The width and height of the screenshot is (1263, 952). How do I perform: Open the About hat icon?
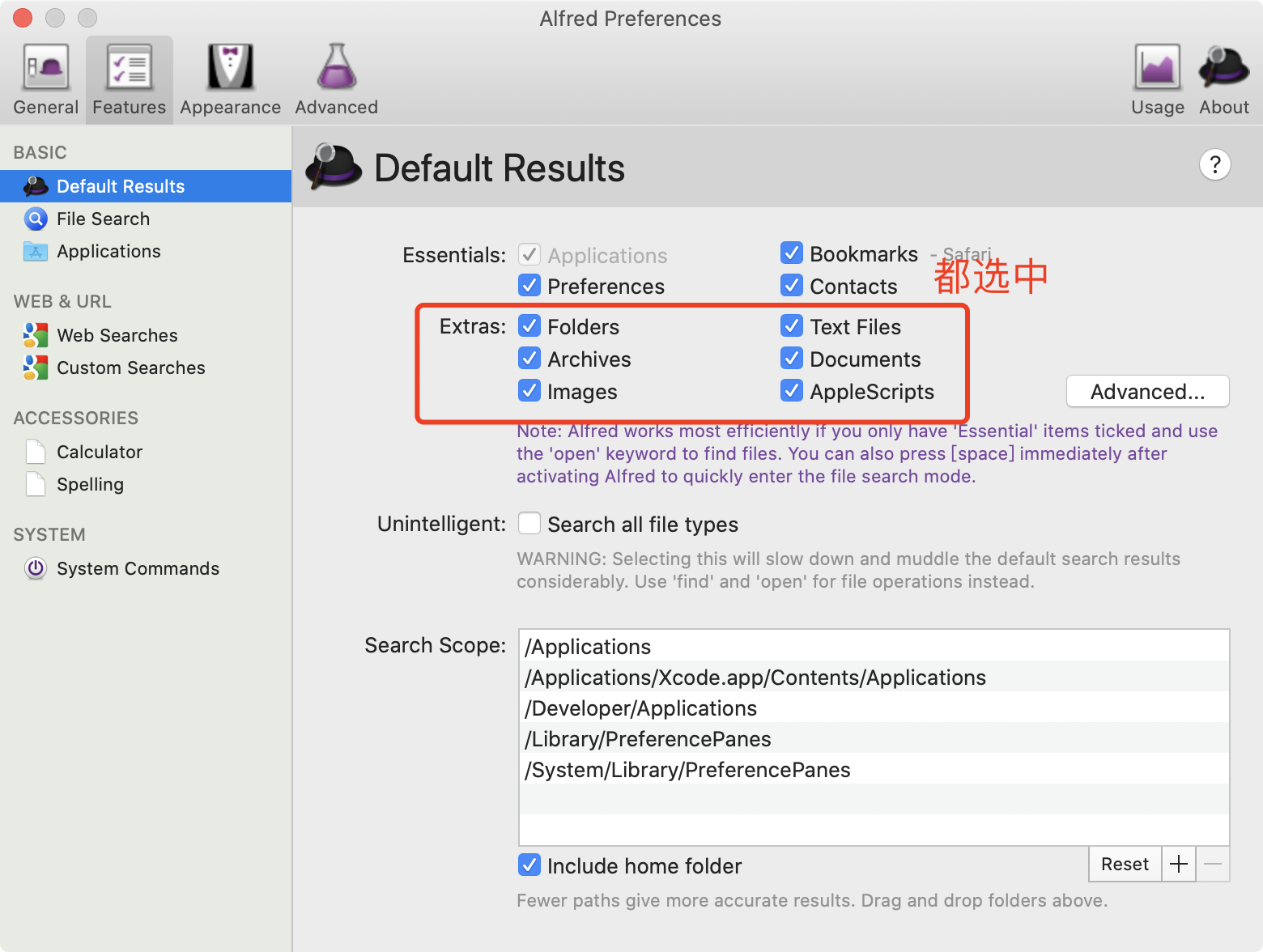coord(1224,67)
